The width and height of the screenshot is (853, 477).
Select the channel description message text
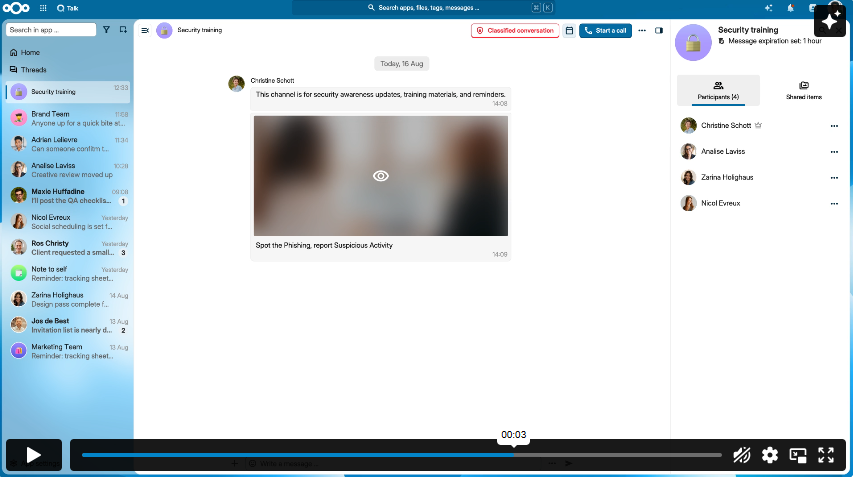click(380, 95)
